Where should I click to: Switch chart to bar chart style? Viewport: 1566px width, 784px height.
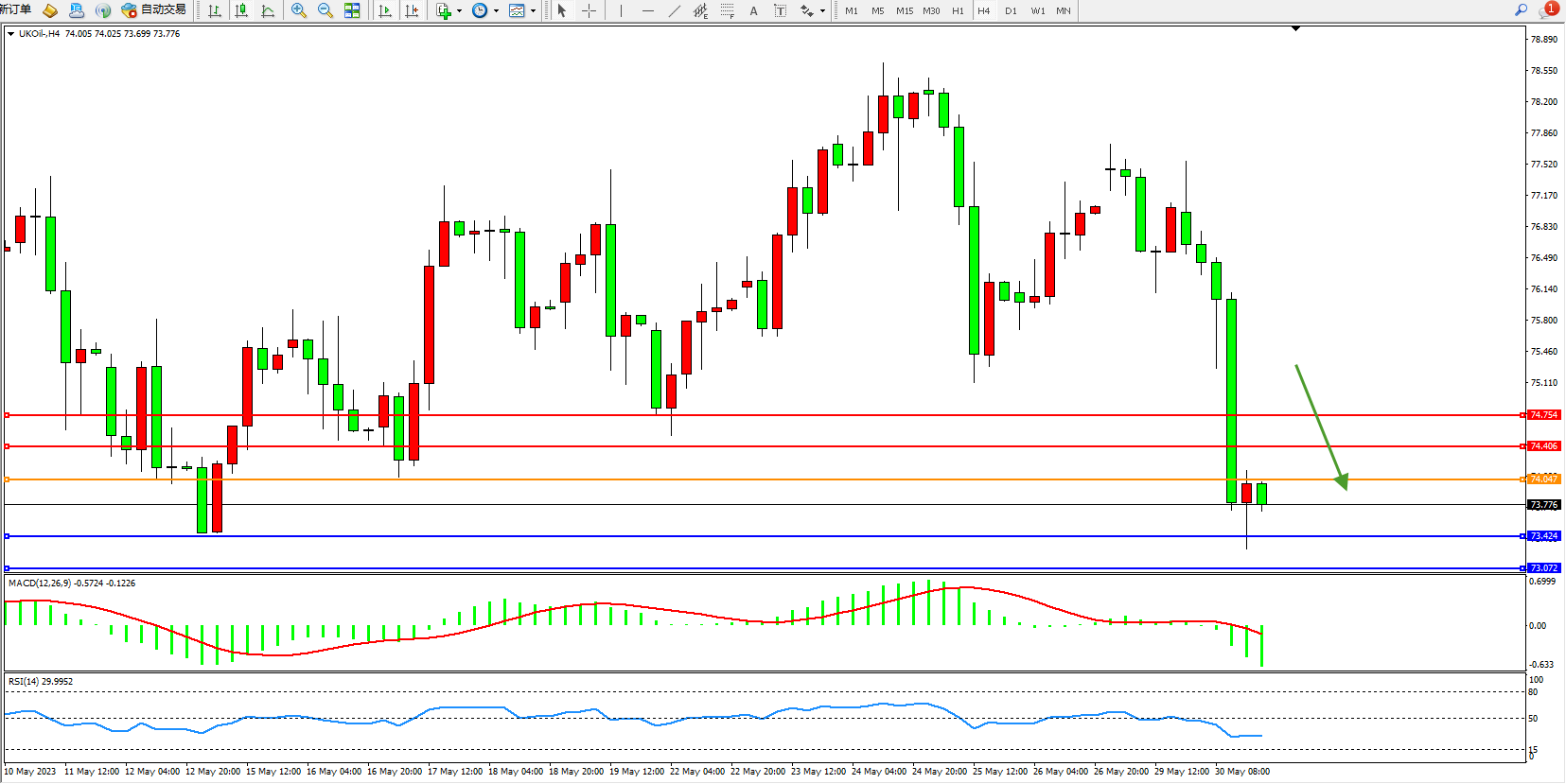pyautogui.click(x=215, y=10)
